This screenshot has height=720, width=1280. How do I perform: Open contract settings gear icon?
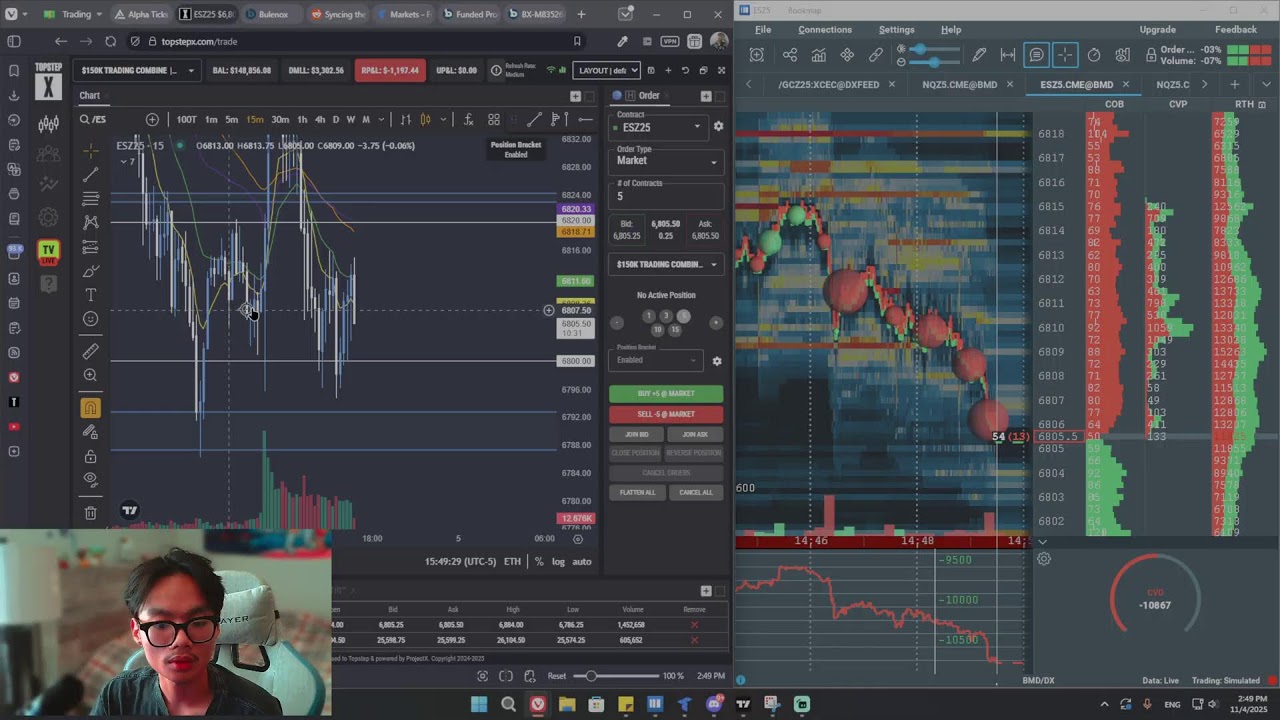point(718,127)
